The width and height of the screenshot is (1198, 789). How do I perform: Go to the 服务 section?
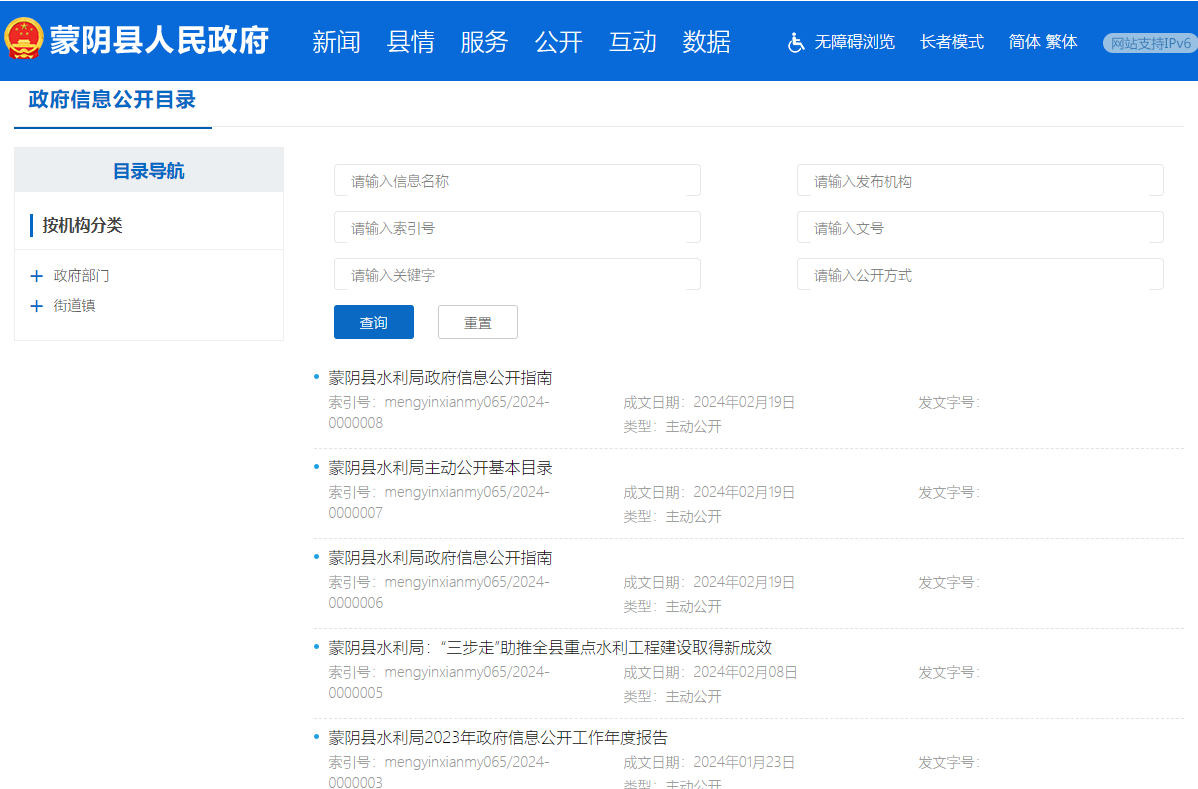484,42
